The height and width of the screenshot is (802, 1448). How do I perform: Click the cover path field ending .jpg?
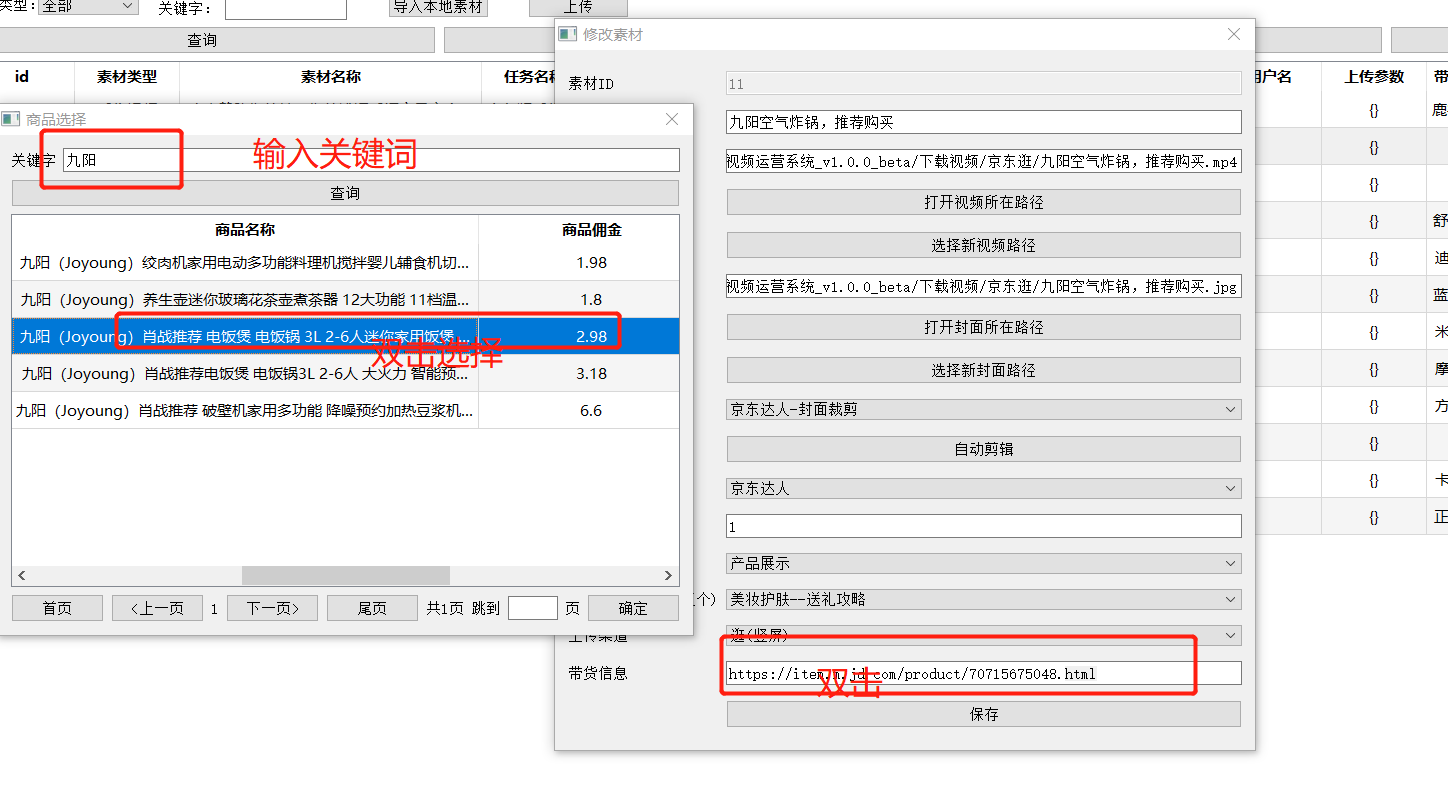pos(984,286)
